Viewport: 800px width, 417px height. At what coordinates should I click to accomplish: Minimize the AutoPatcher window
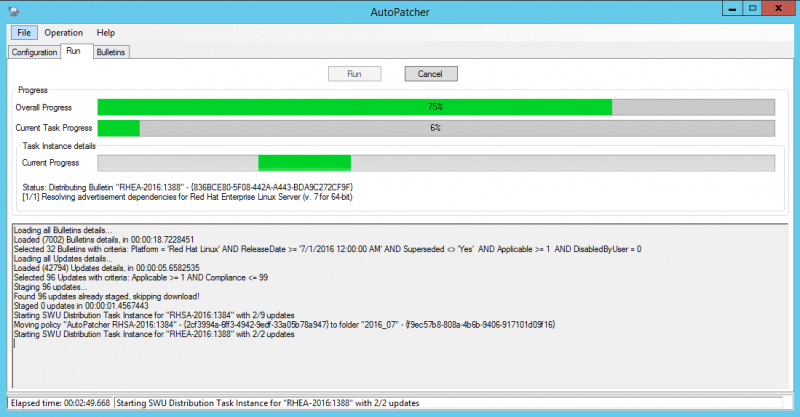(x=733, y=8)
